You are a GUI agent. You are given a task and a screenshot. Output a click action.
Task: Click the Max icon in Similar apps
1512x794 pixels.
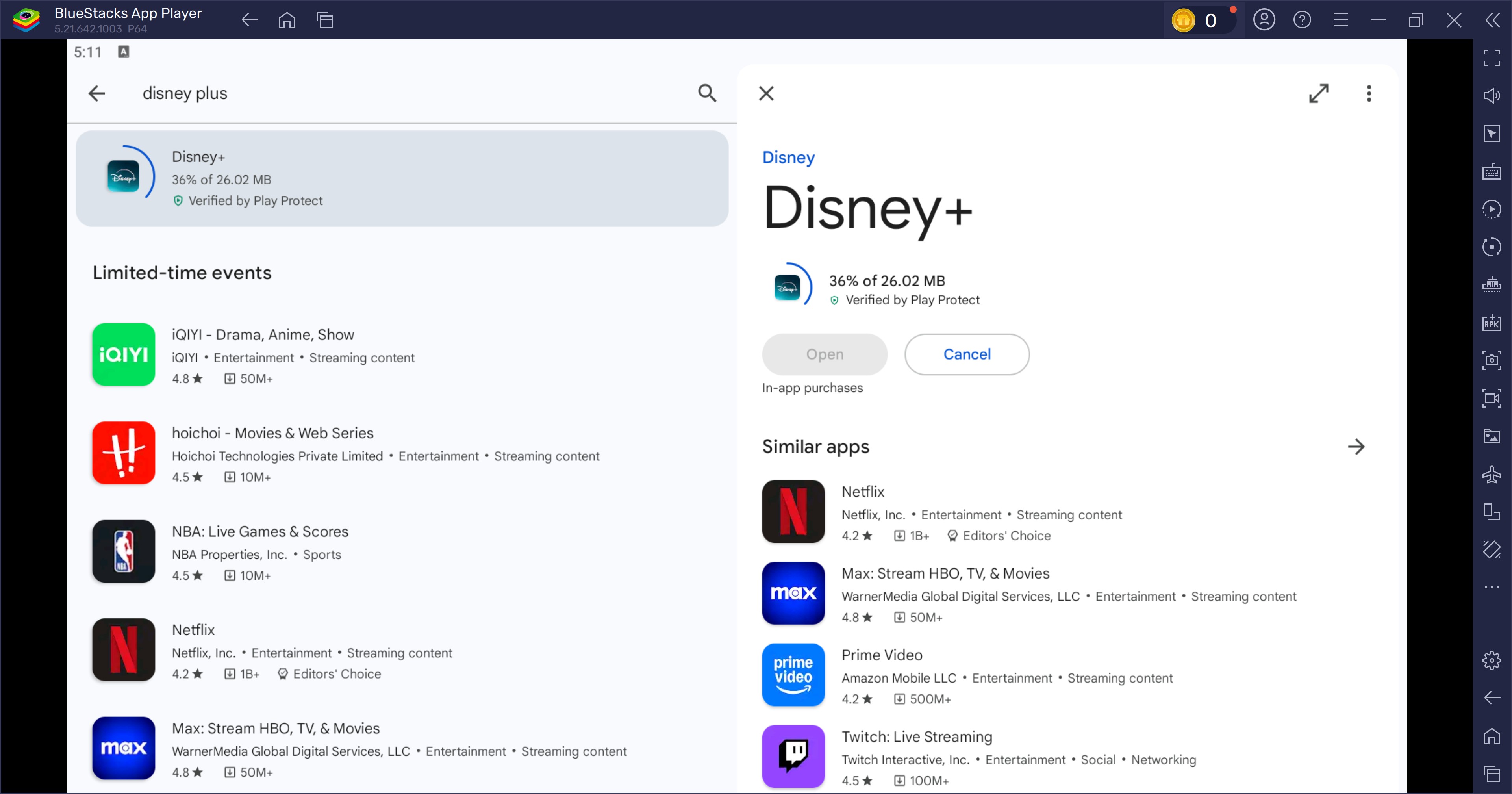(793, 593)
